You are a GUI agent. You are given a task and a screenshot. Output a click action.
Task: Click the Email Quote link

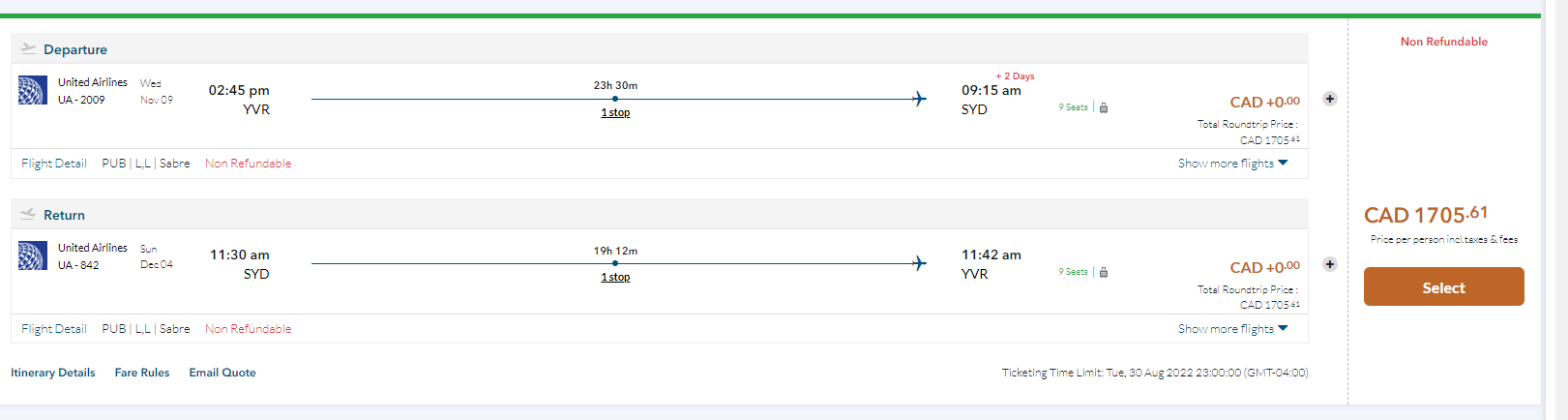pyautogui.click(x=222, y=373)
